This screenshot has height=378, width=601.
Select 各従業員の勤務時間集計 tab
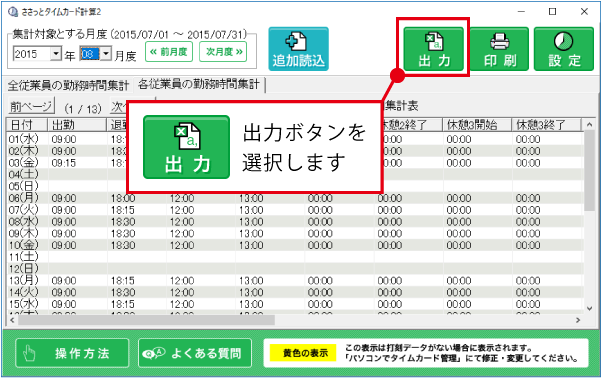(199, 84)
